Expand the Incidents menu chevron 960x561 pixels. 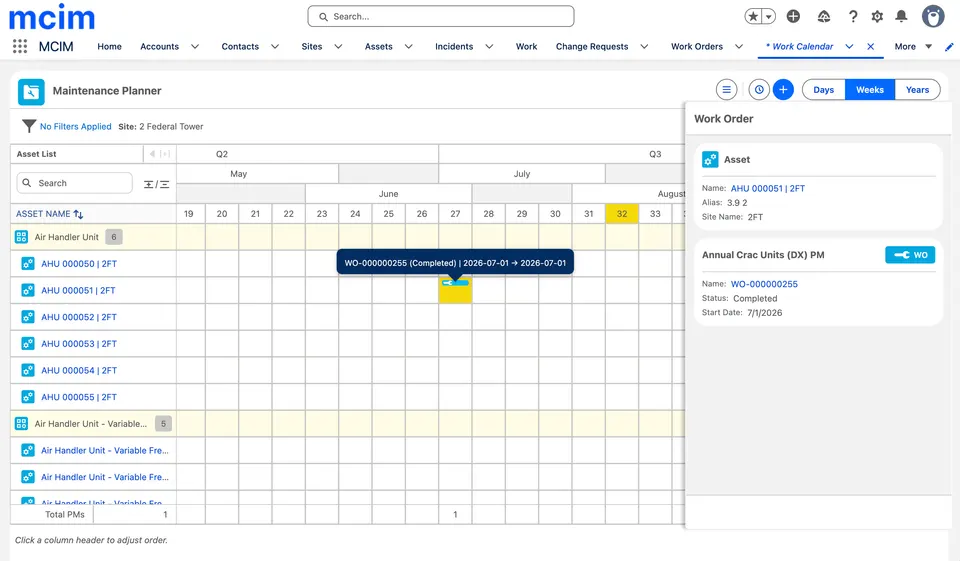(489, 47)
